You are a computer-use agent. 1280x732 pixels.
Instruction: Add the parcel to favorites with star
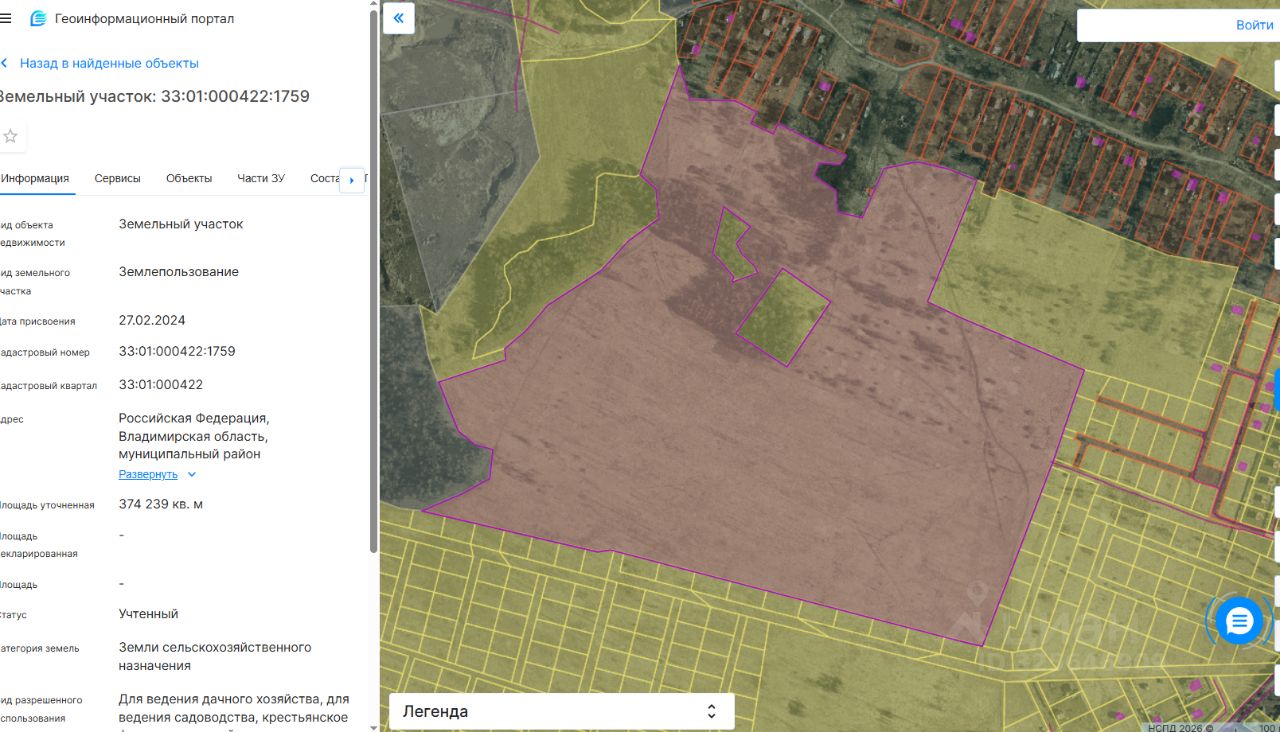coord(10,136)
